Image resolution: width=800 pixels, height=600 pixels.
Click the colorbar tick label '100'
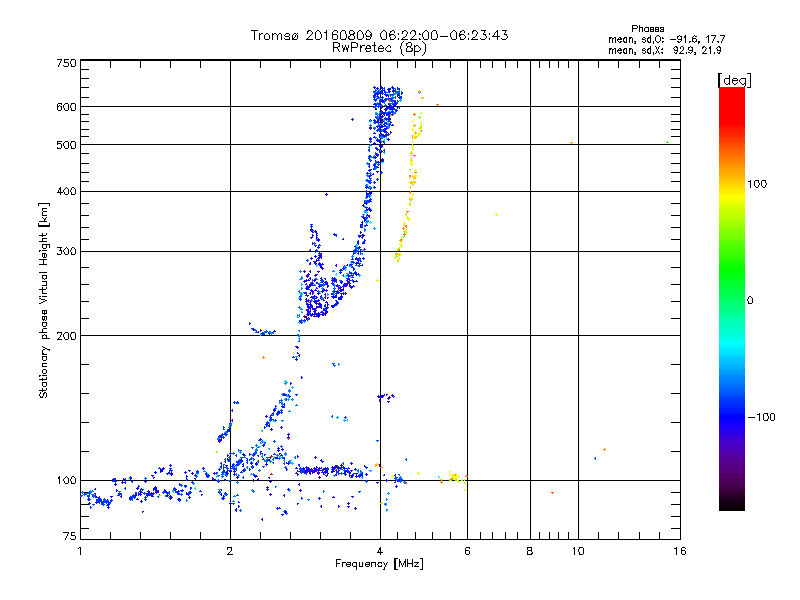(x=757, y=184)
